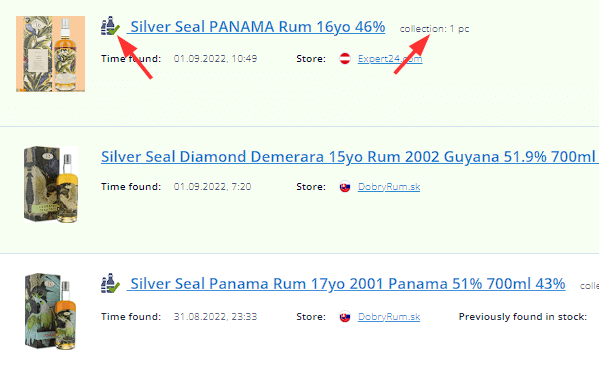Open Silver Seal Diamond Demerara 15yo Rum link
This screenshot has height=369, width=599.
point(350,157)
